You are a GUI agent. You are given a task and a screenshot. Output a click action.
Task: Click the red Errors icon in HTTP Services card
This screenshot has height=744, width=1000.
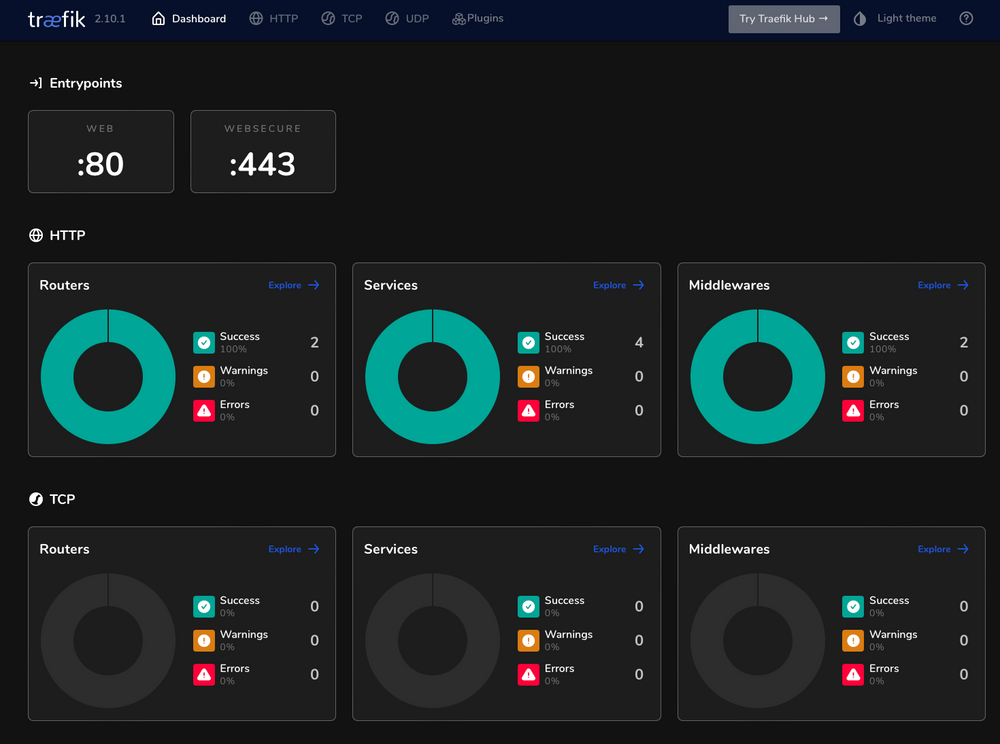coord(528,410)
